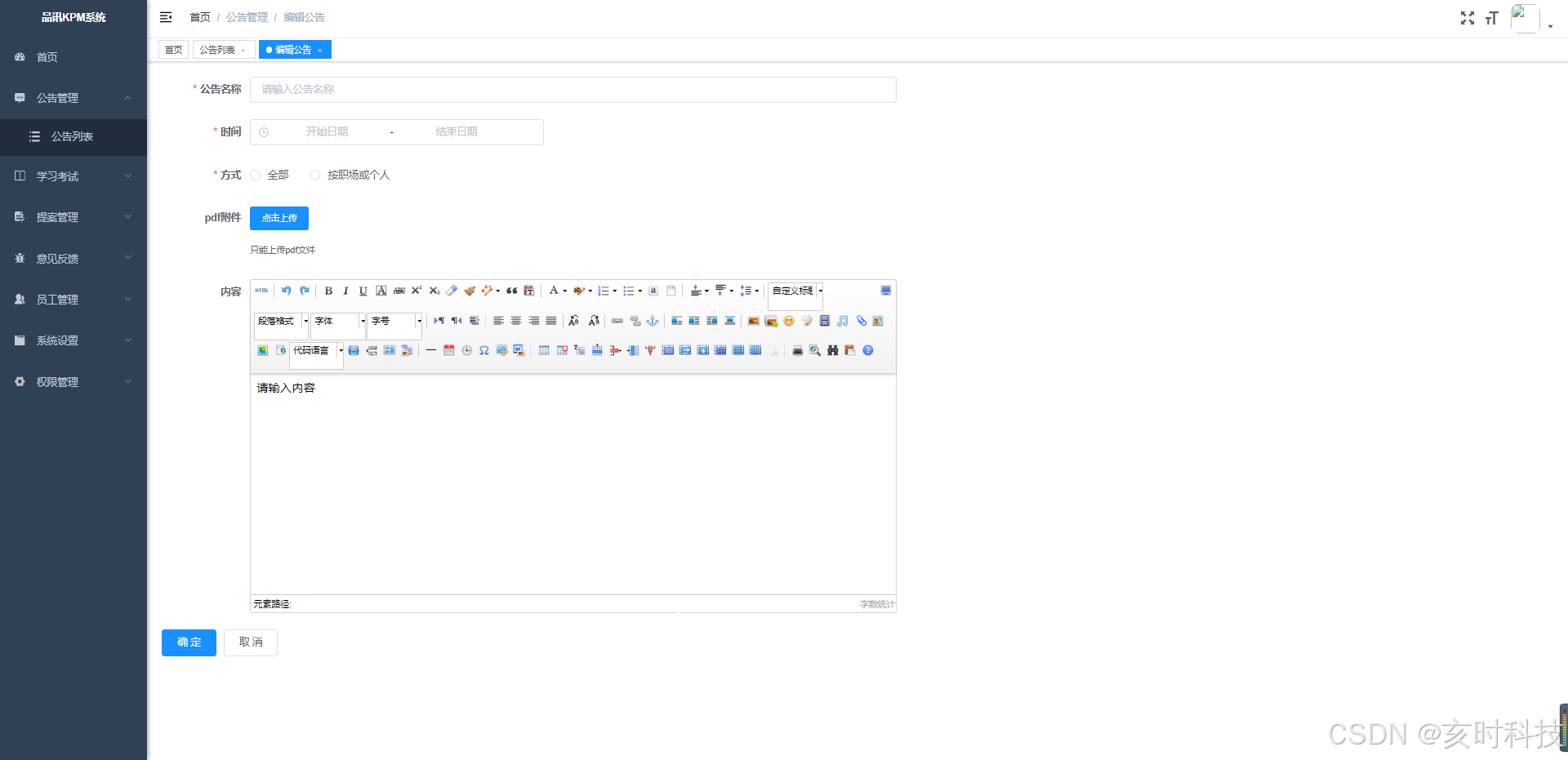This screenshot has width=1568, height=760.
Task: Open the font color dropdown arrow
Action: 565,291
